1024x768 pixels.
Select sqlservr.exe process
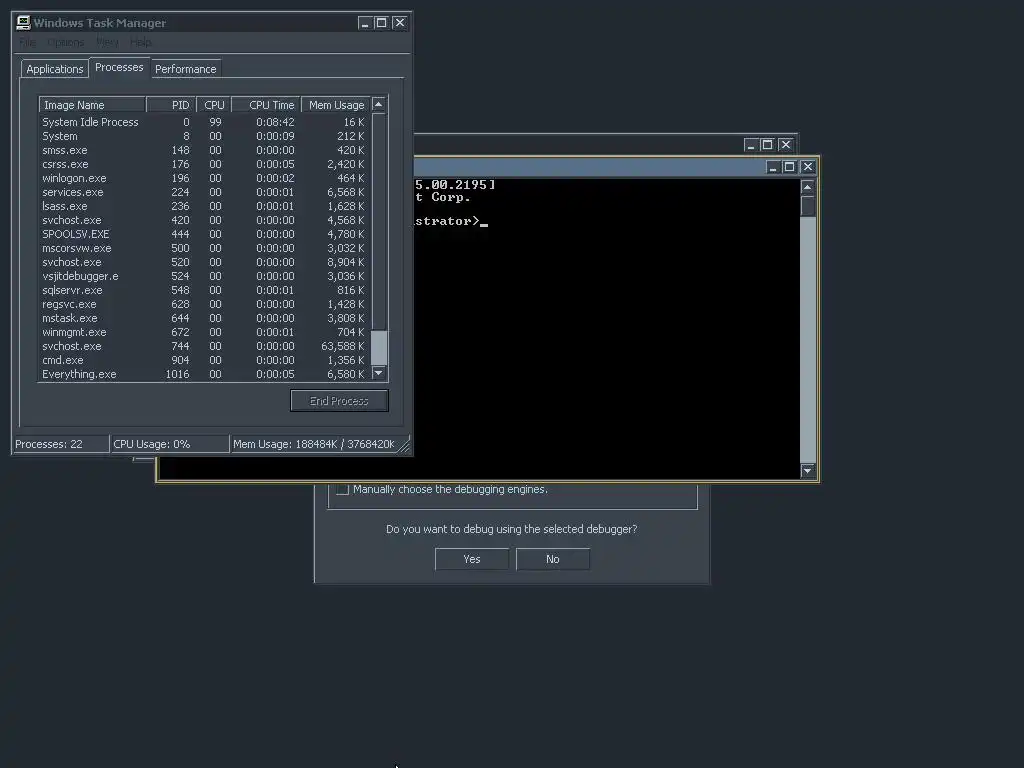click(x=204, y=291)
